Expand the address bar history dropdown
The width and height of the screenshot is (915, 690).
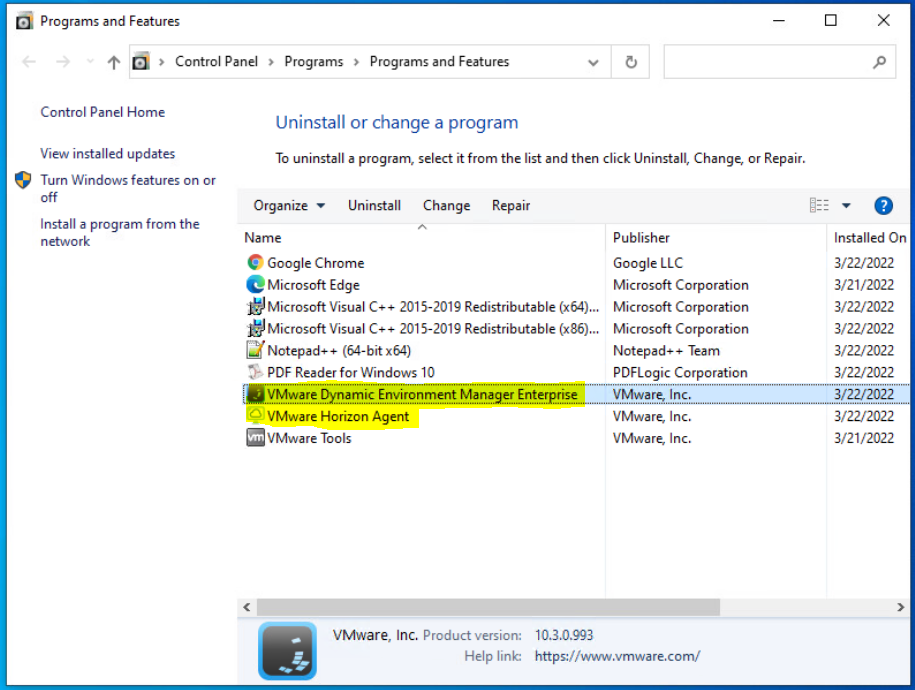(593, 62)
